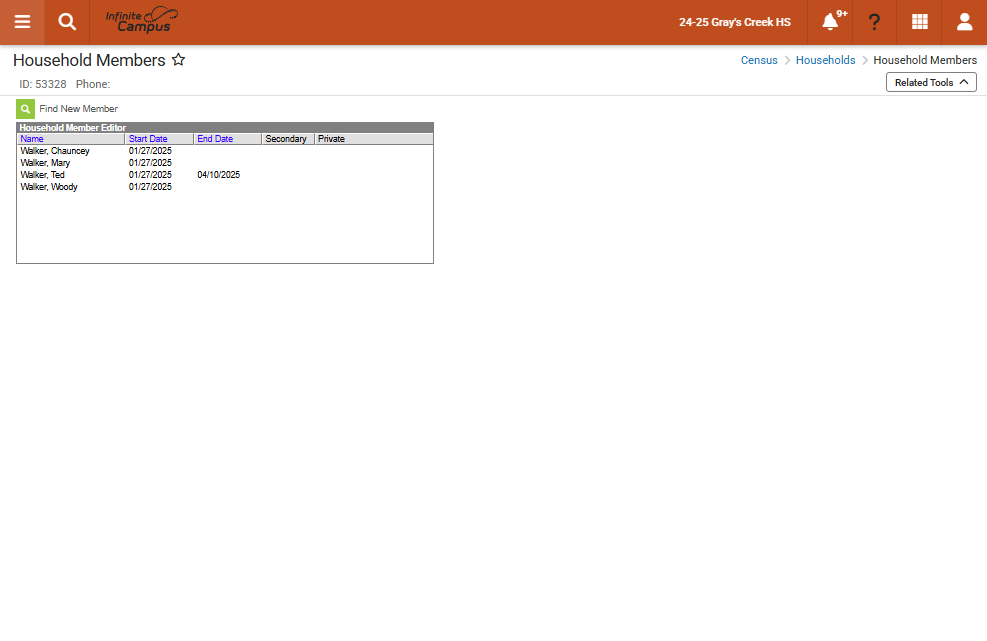Open notifications bell

[830, 22]
